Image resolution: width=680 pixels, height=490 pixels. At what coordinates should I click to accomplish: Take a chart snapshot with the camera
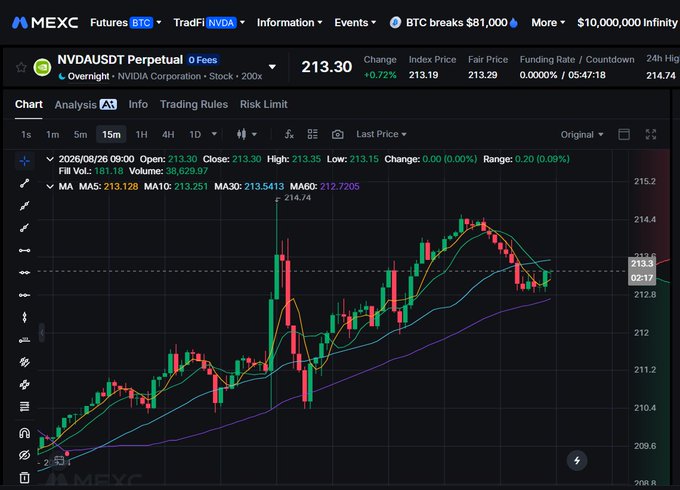pyautogui.click(x=337, y=134)
